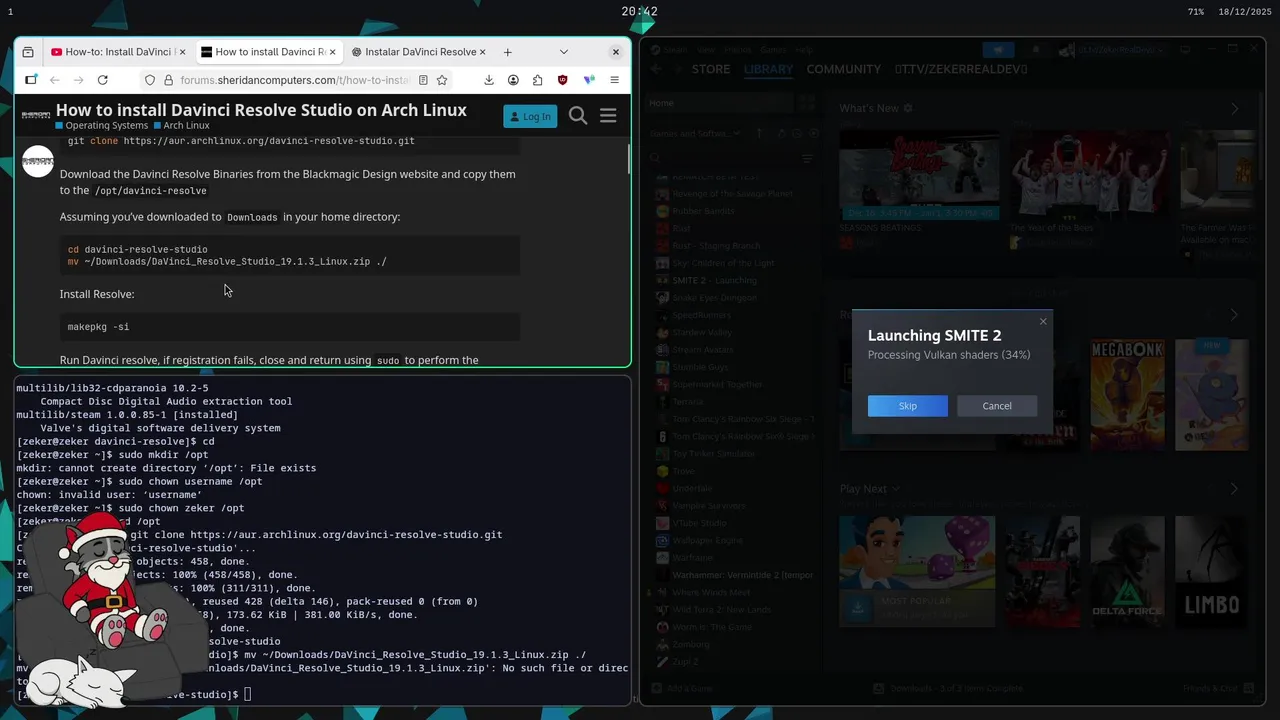
Task: Click the browser address bar URL
Action: coord(295,80)
